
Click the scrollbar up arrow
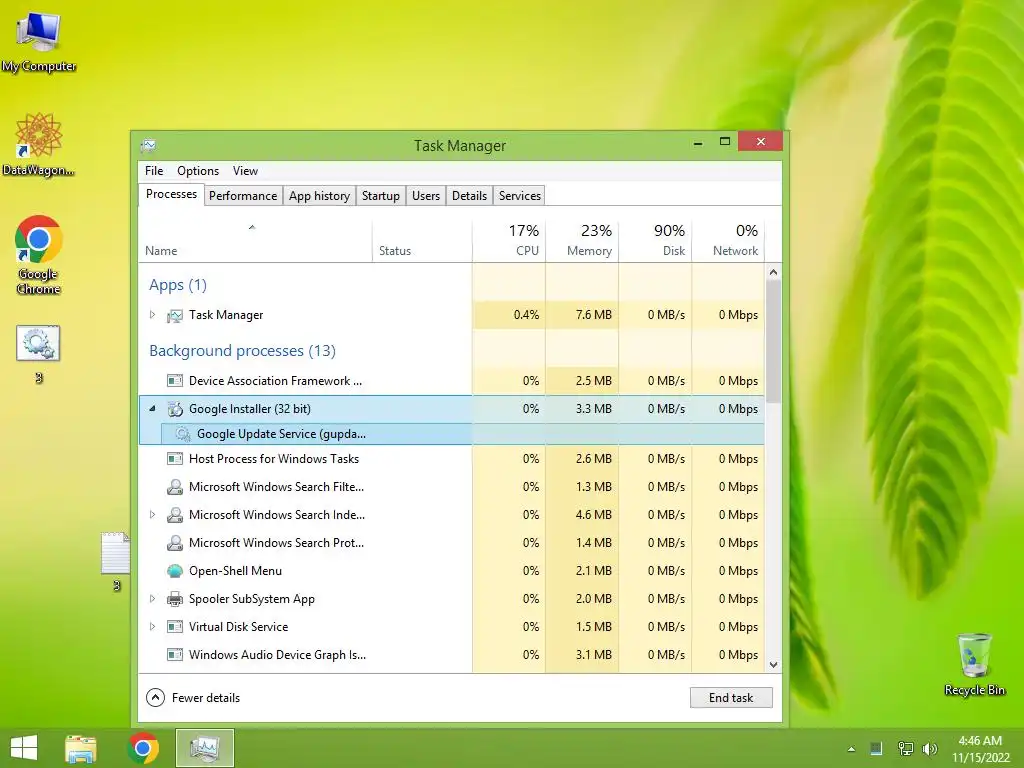coord(773,272)
